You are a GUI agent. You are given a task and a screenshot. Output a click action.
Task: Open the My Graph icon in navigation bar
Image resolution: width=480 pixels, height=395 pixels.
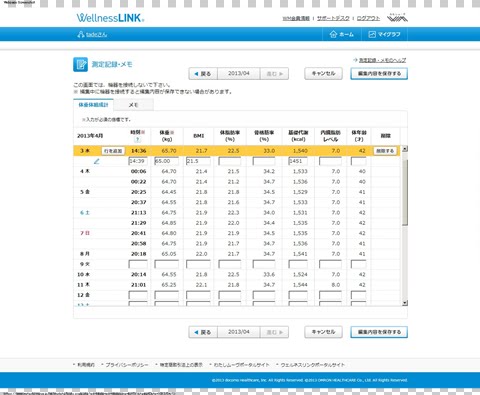coord(372,34)
